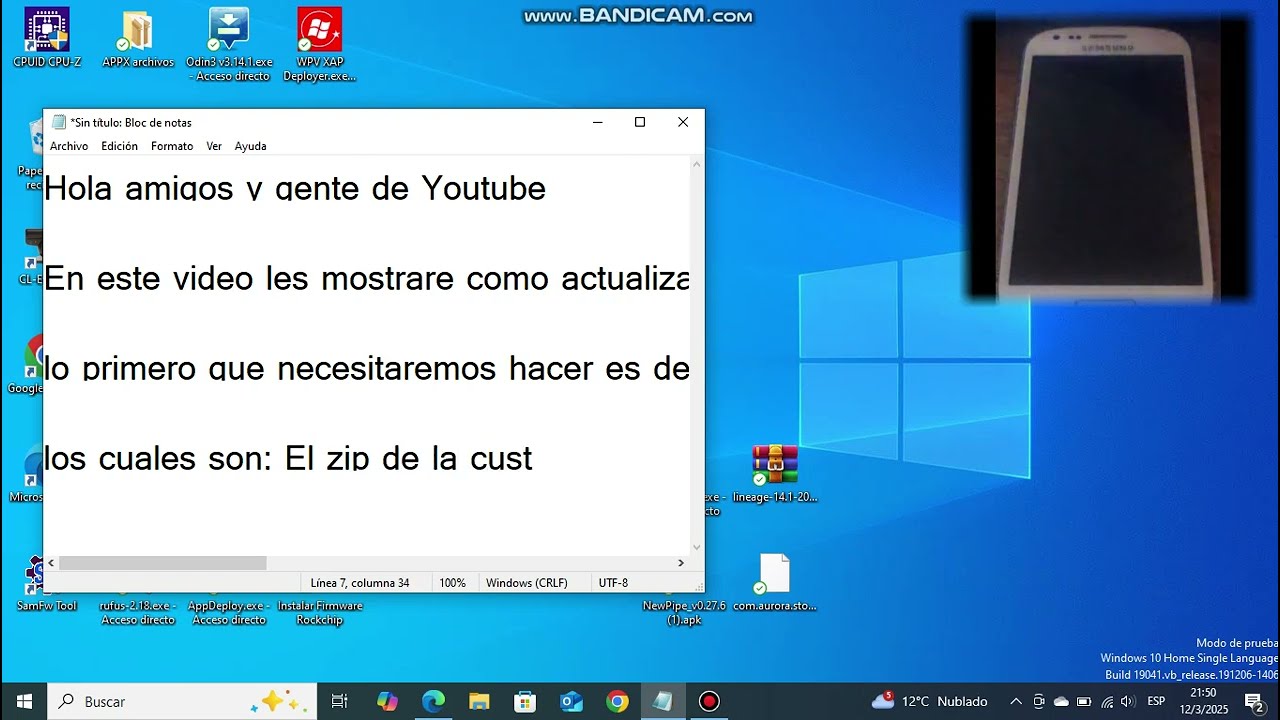
Task: Click 'Línea 7, columna 34' in status bar
Action: pyautogui.click(x=360, y=583)
